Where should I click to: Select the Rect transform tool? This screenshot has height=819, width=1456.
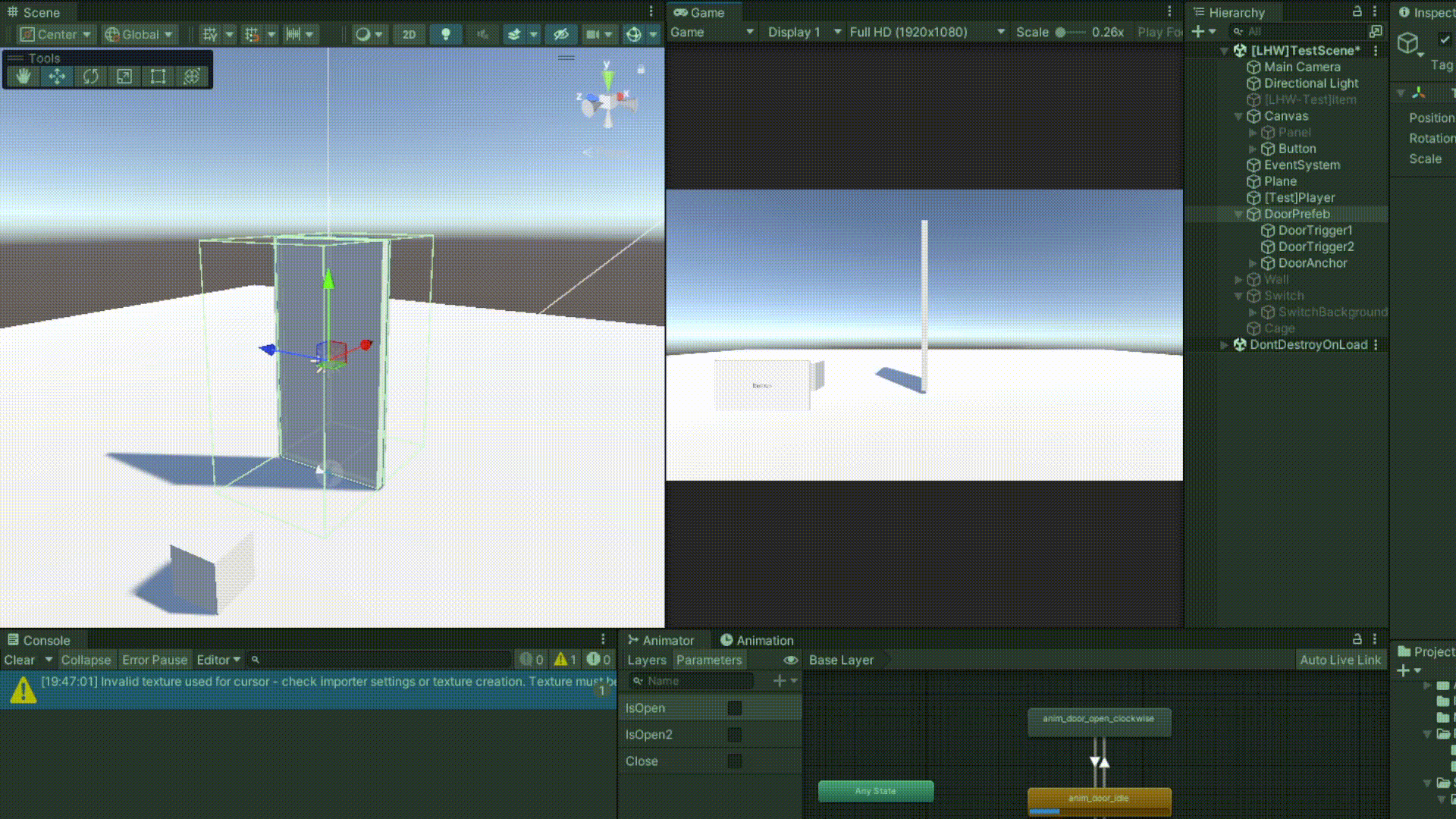click(x=158, y=76)
